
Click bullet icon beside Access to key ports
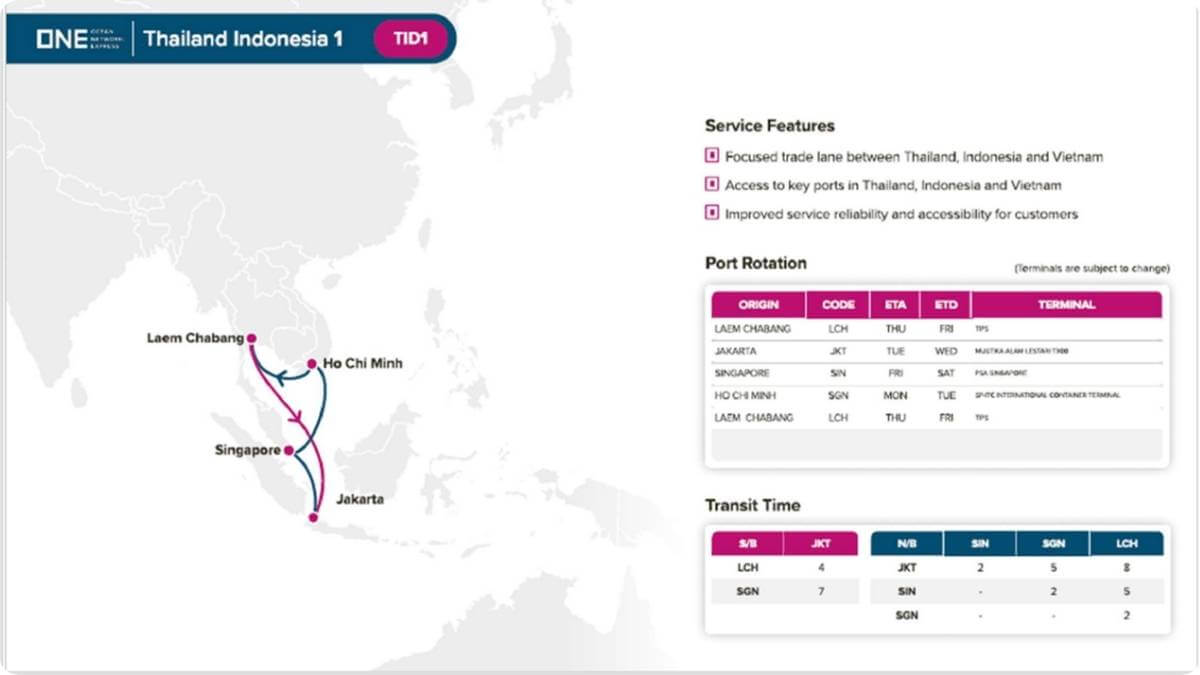coord(712,185)
